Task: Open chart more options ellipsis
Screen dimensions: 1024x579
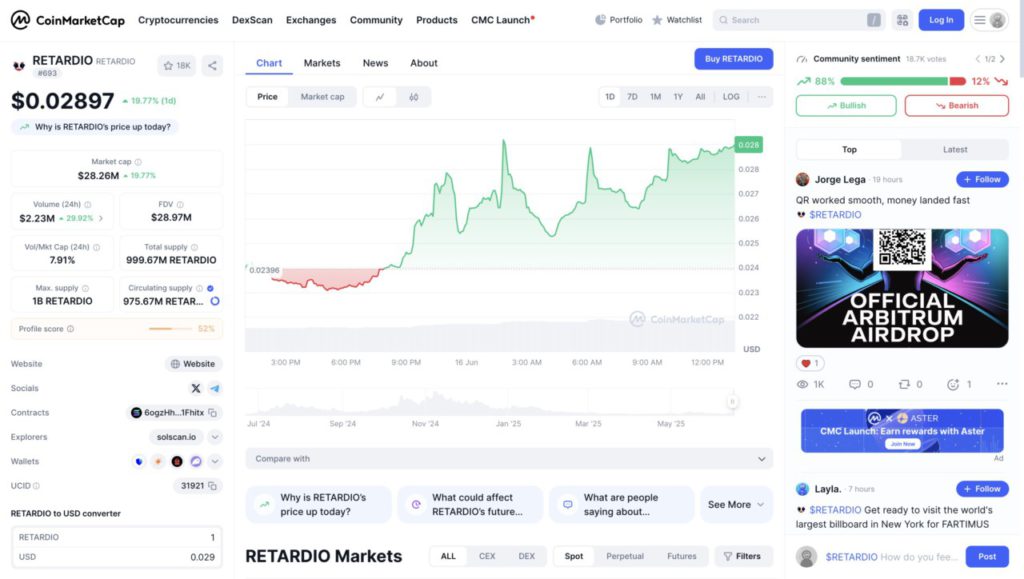Action: pyautogui.click(x=761, y=97)
